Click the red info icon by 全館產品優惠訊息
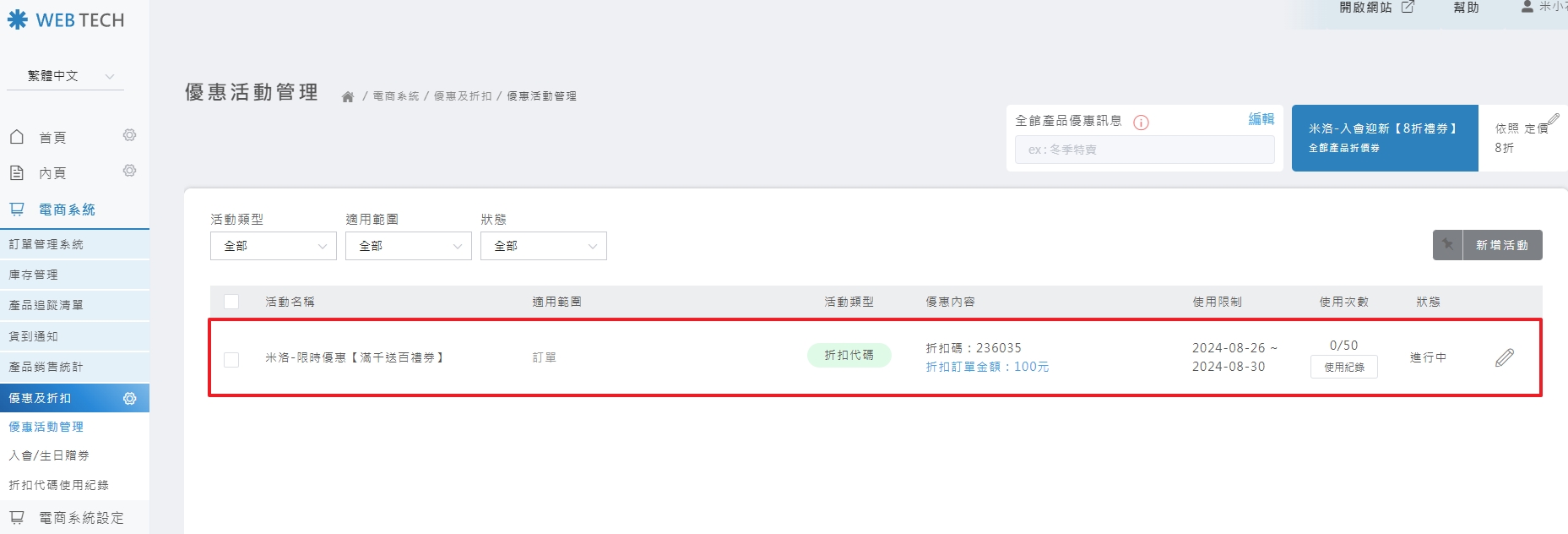 point(1141,123)
